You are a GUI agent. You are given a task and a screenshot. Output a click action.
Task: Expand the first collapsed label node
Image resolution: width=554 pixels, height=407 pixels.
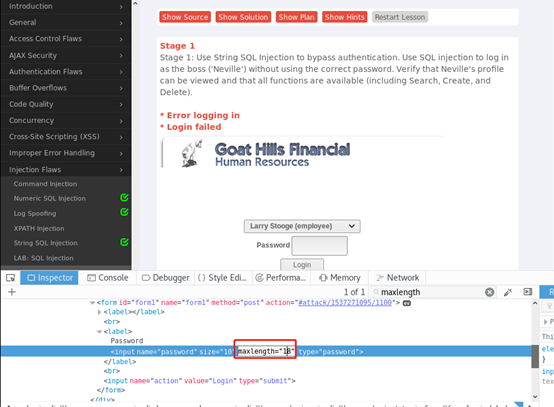[99, 312]
